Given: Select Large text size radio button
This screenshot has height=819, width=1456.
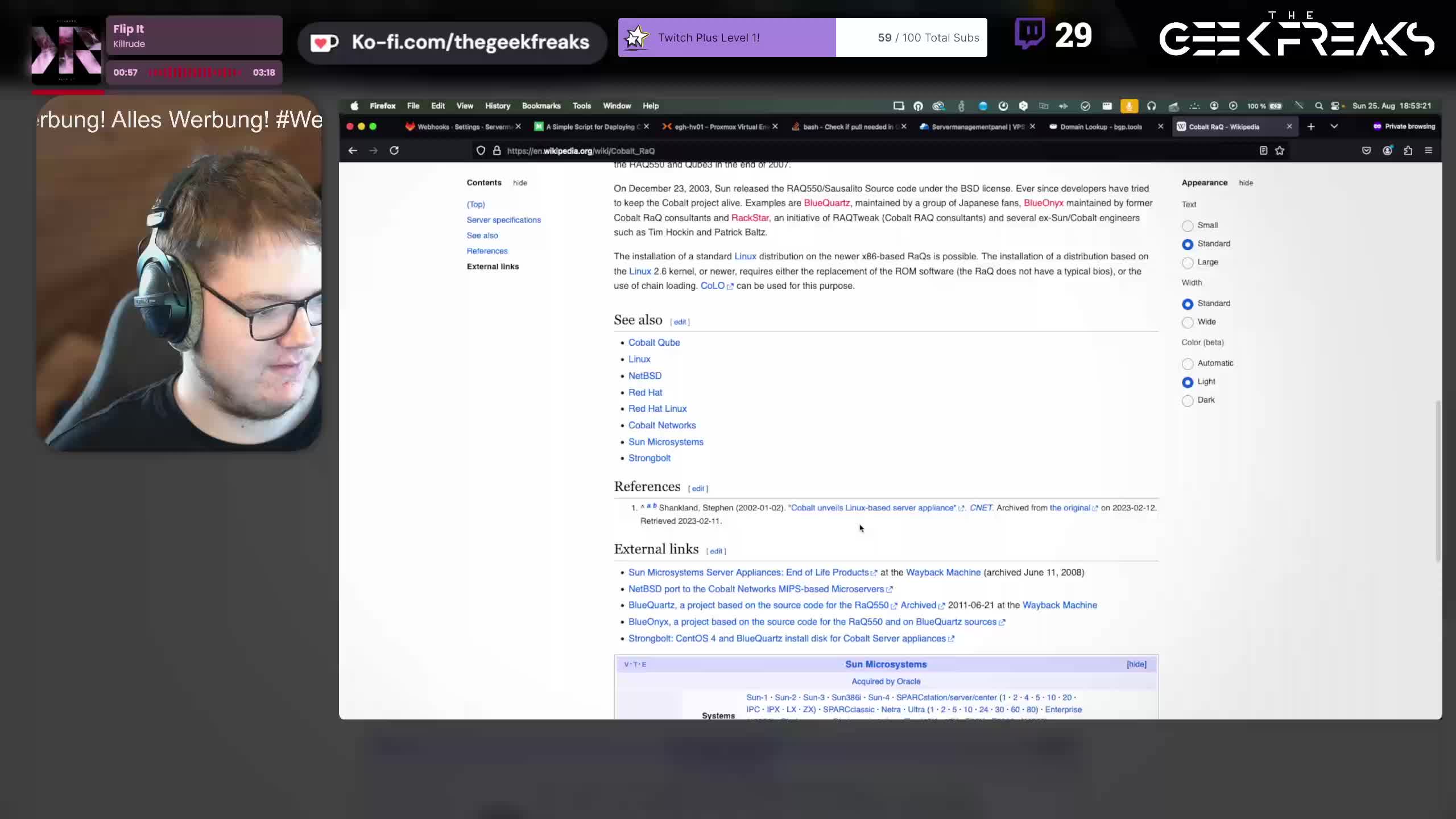Looking at the screenshot, I should point(1188,263).
